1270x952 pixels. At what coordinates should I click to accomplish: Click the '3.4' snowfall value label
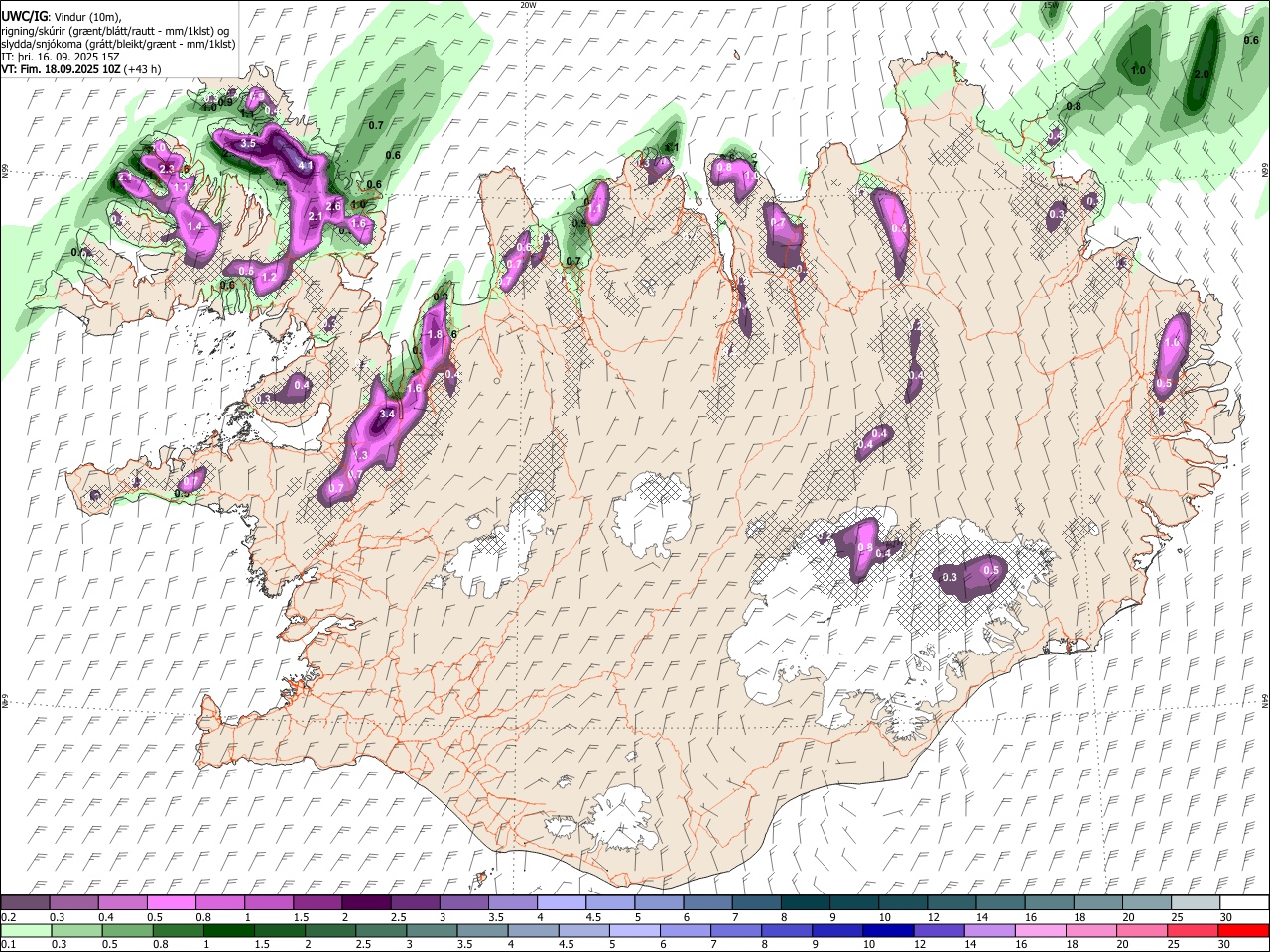388,414
